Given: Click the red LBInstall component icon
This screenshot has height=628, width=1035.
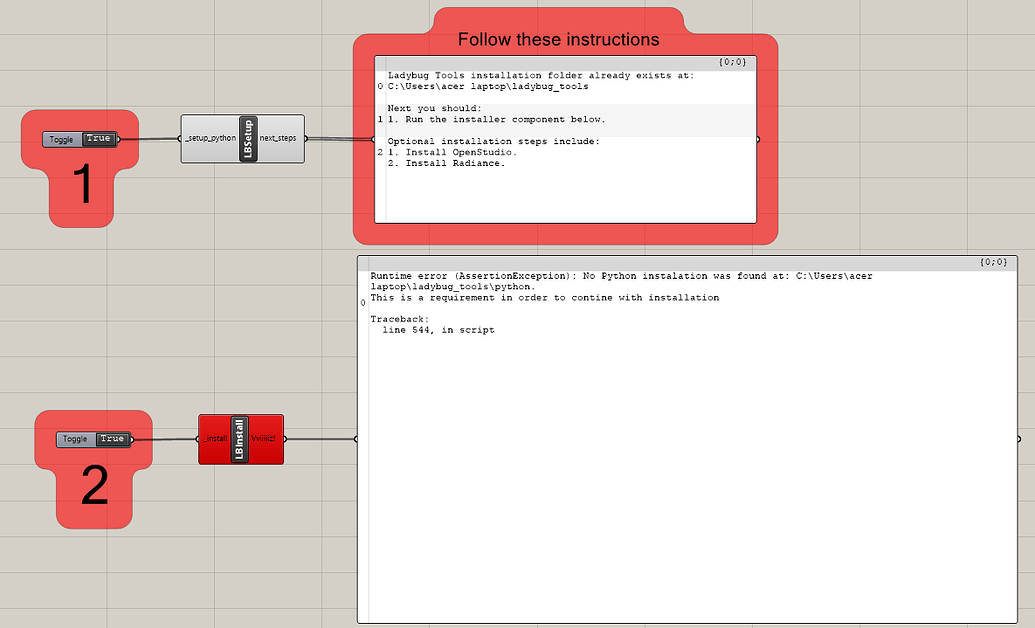Looking at the screenshot, I should click(240, 439).
